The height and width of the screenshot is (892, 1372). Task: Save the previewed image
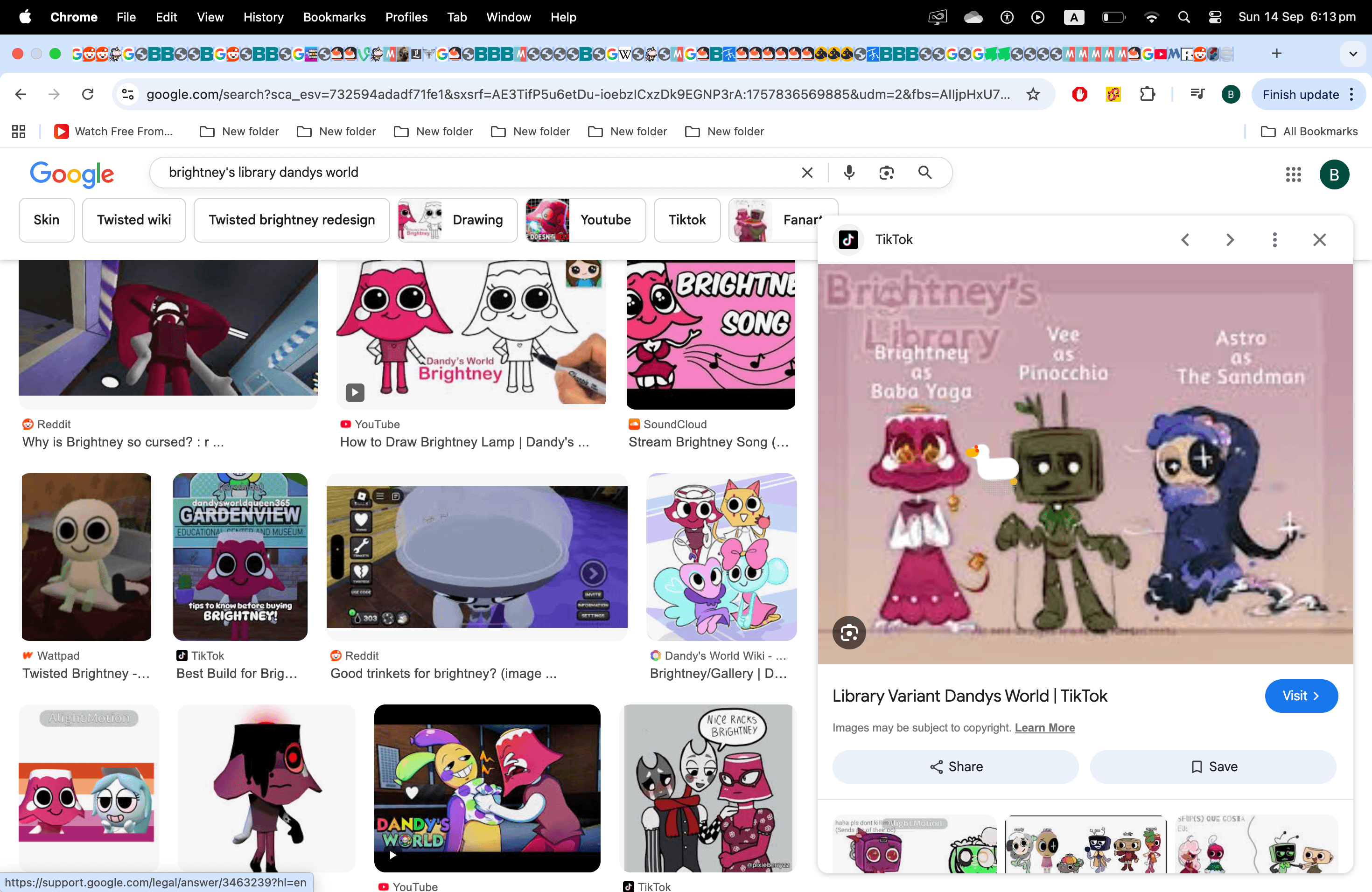tap(1213, 767)
